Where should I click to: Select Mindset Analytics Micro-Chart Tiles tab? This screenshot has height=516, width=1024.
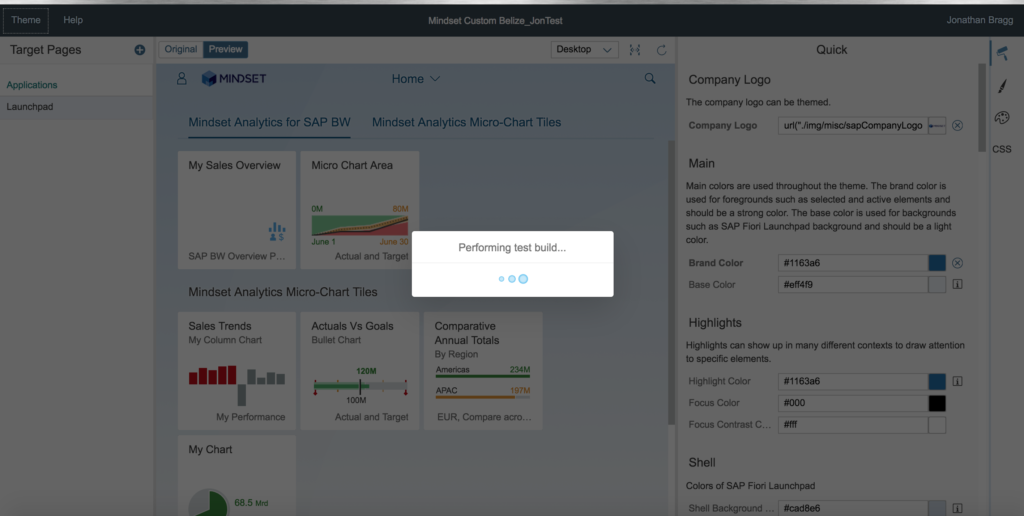[466, 122]
